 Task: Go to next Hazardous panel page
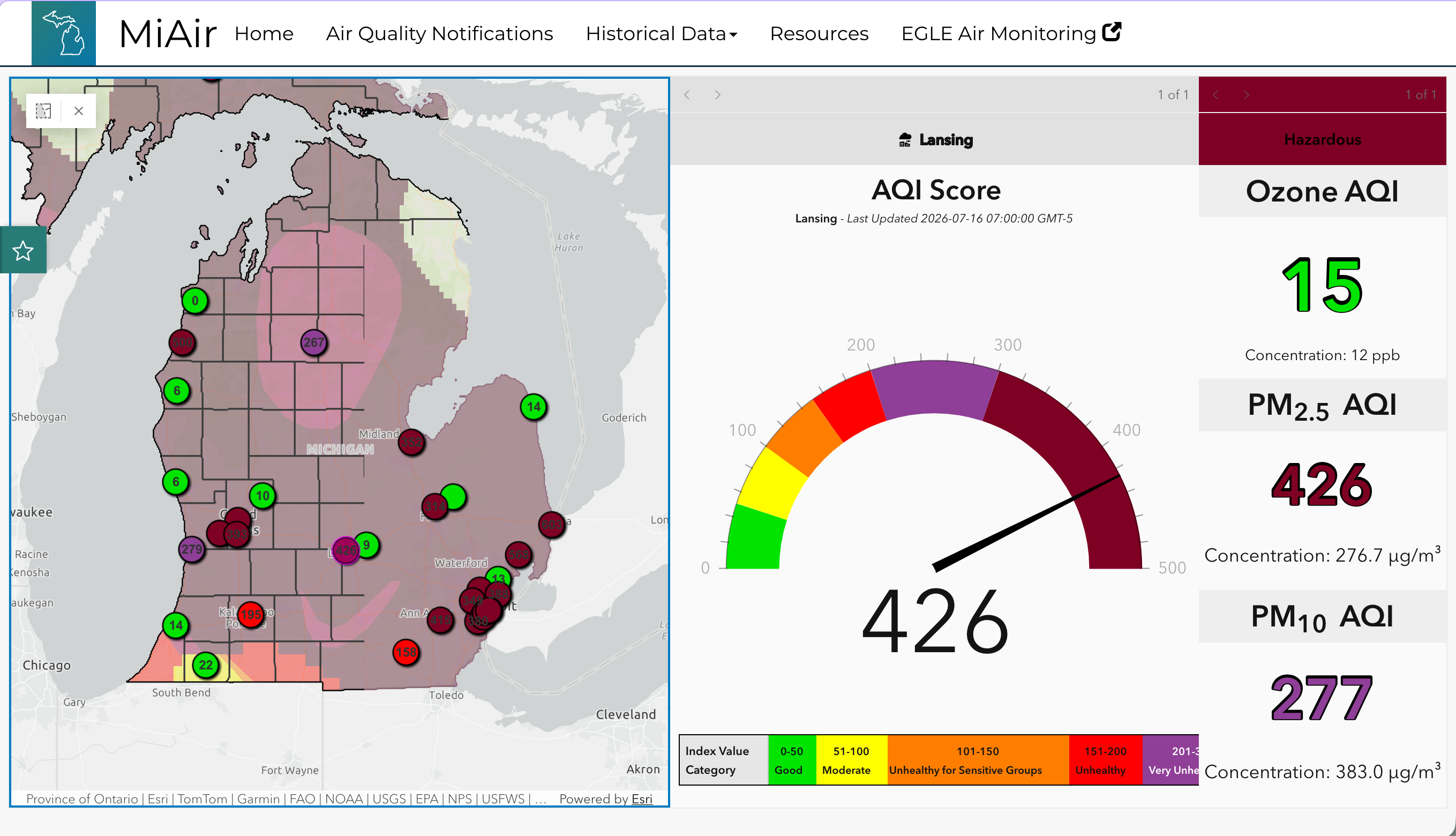coord(1246,95)
